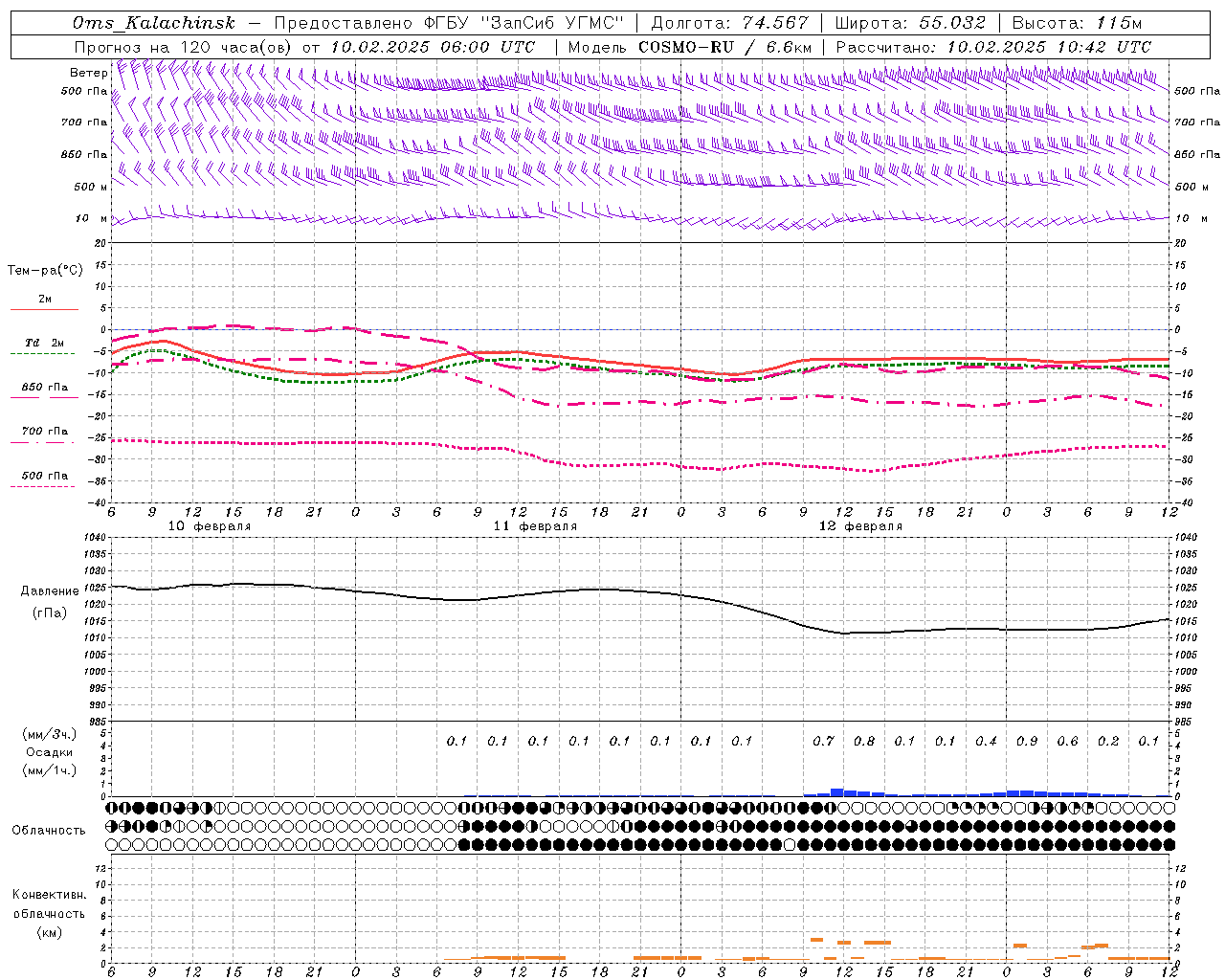Select the 'Прогноз на 120 часа(ов)' forecast text
The image size is (1225, 980).
[184, 47]
